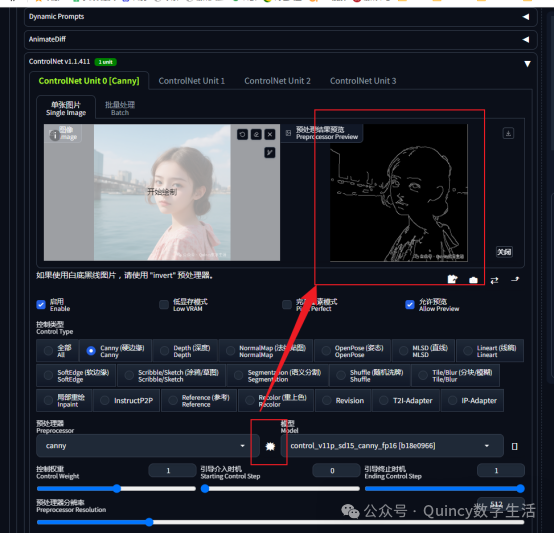
Task: Select the Reference control type
Action: (x=199, y=401)
